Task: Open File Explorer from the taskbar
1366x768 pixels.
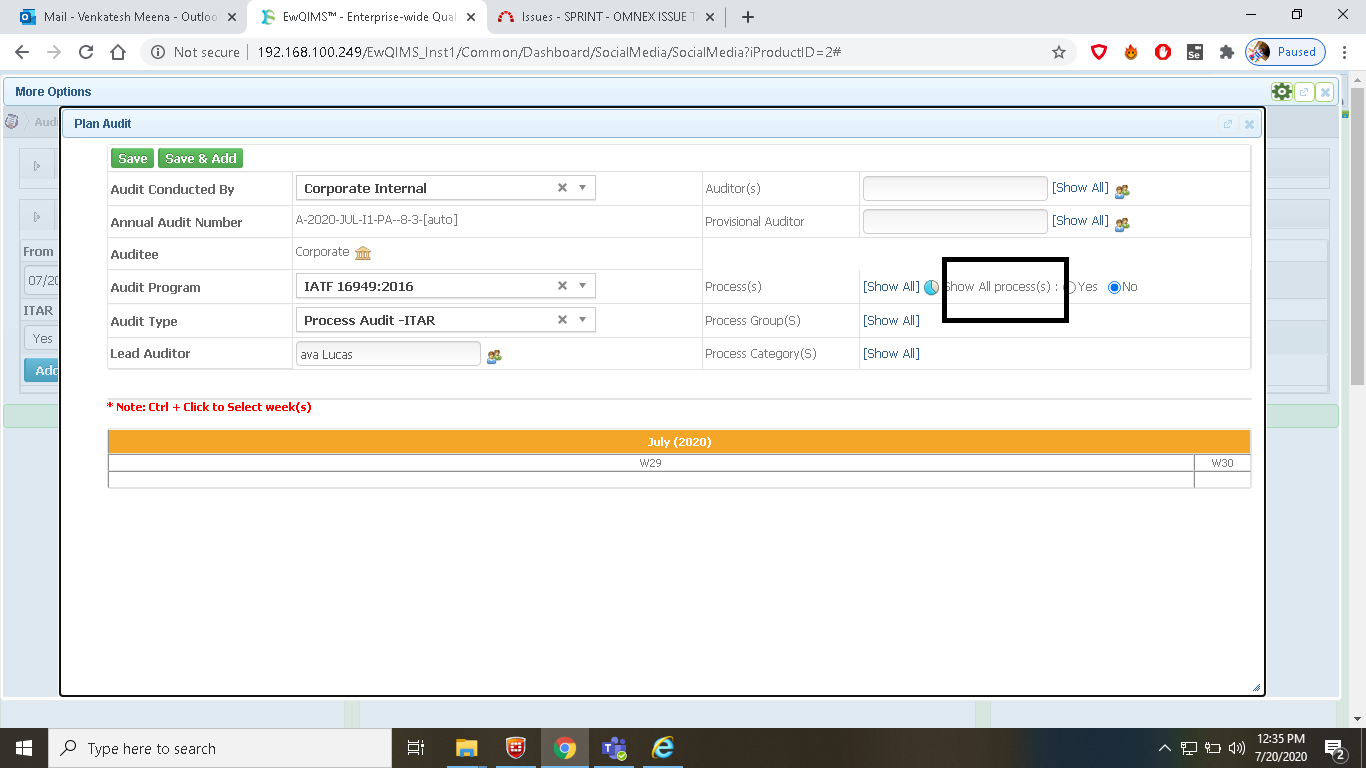Action: pyautogui.click(x=466, y=748)
